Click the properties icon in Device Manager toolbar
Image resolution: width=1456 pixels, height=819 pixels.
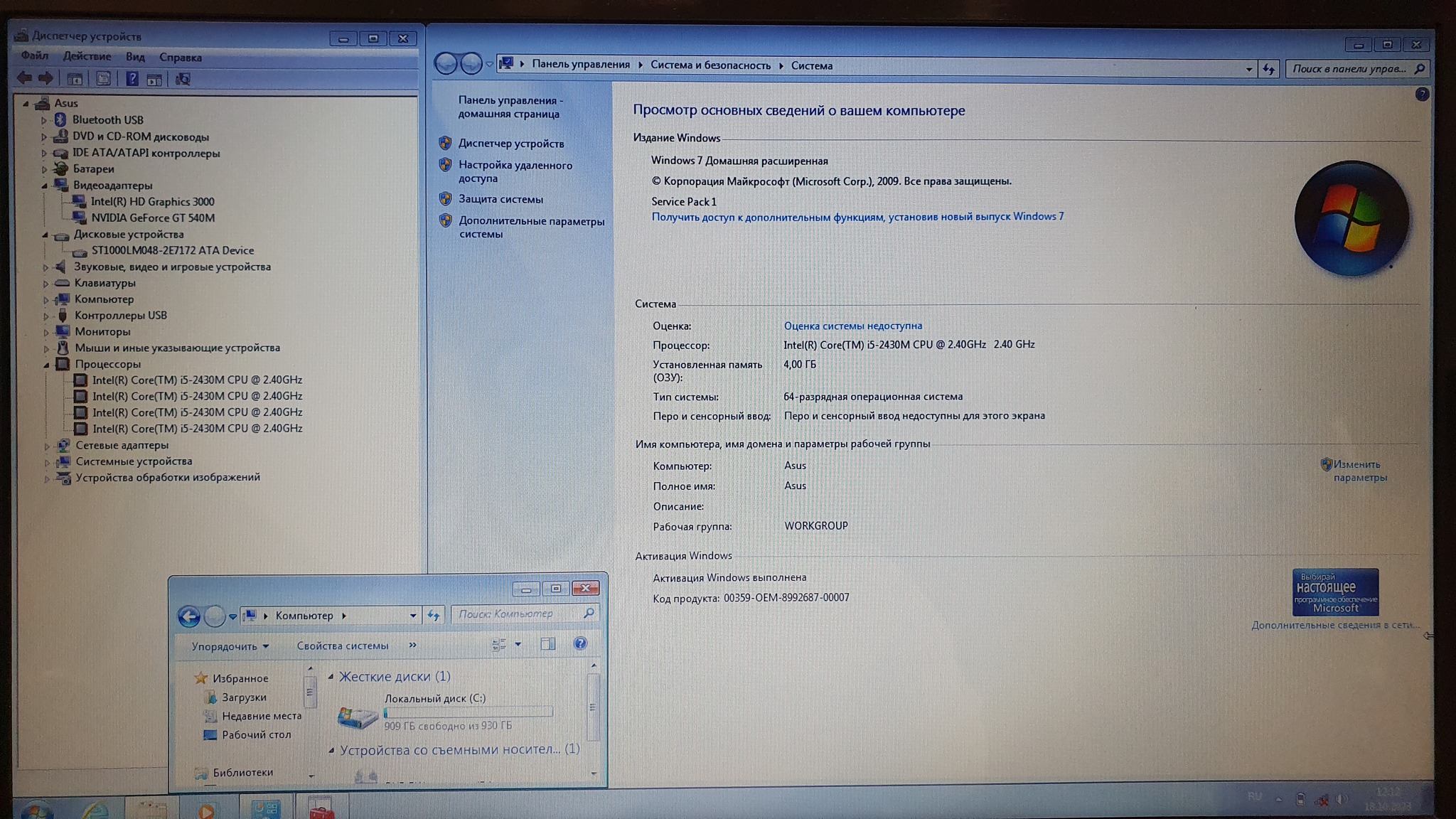[x=103, y=79]
